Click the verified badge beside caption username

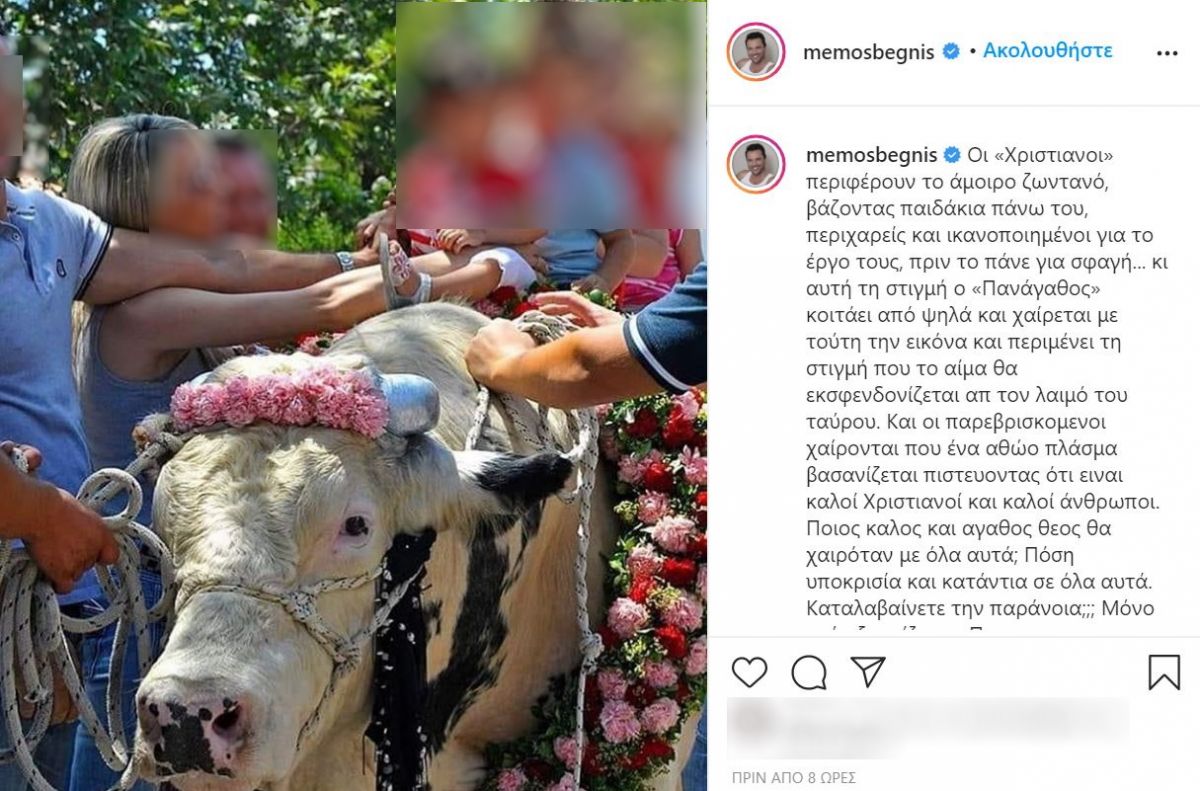point(952,155)
